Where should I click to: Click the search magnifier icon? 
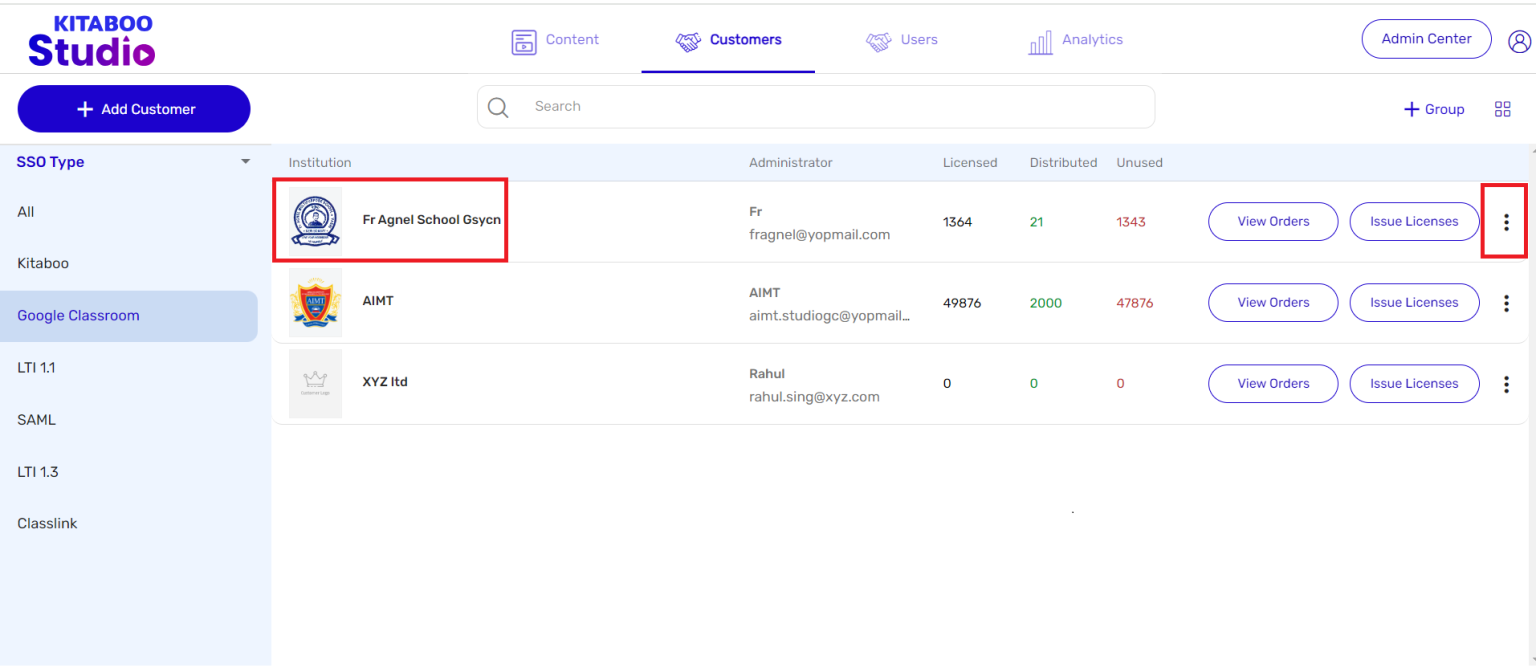[x=498, y=107]
